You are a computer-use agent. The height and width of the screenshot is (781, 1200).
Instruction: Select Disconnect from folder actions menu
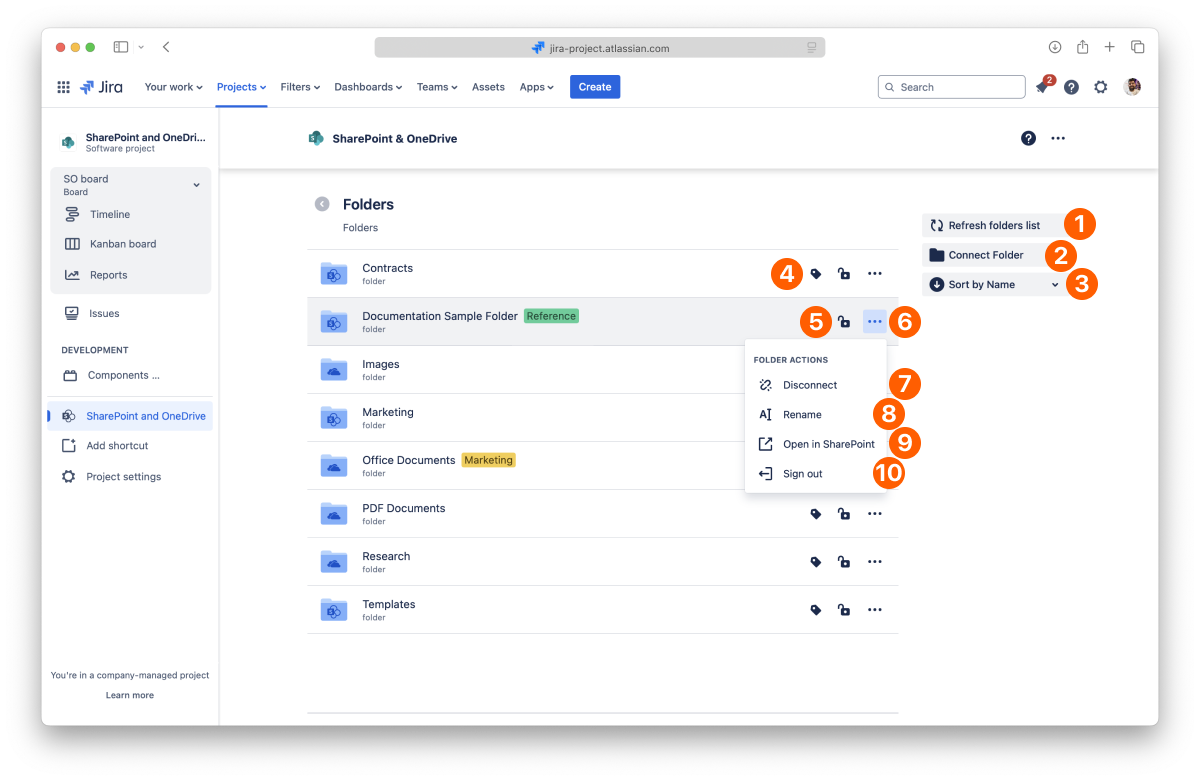pyautogui.click(x=809, y=385)
